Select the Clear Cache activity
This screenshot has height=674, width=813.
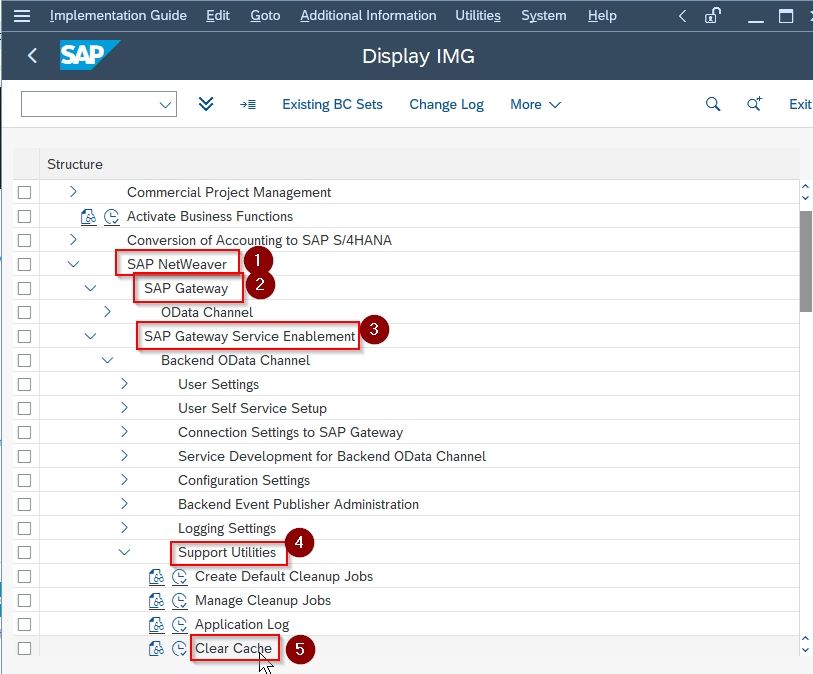[x=233, y=649]
